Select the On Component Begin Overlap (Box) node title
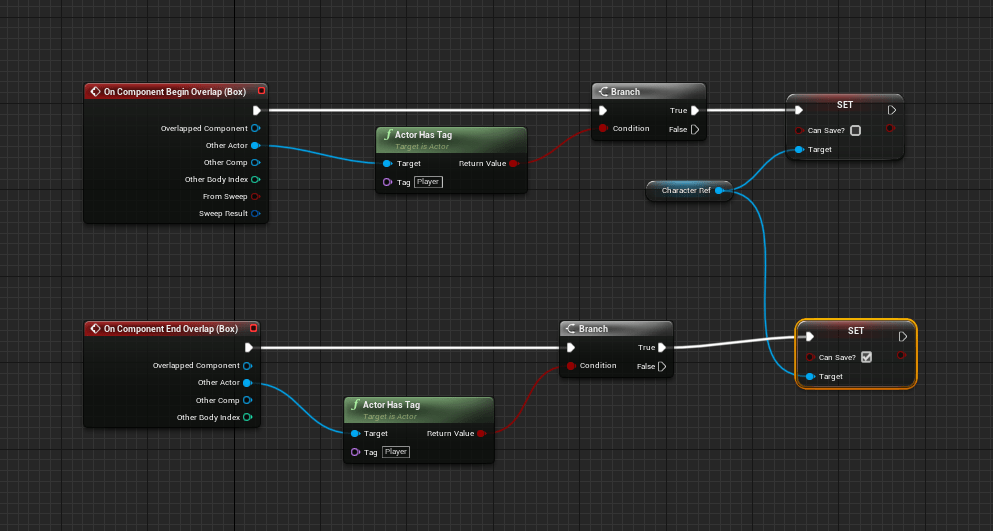The height and width of the screenshot is (531, 993). (174, 91)
